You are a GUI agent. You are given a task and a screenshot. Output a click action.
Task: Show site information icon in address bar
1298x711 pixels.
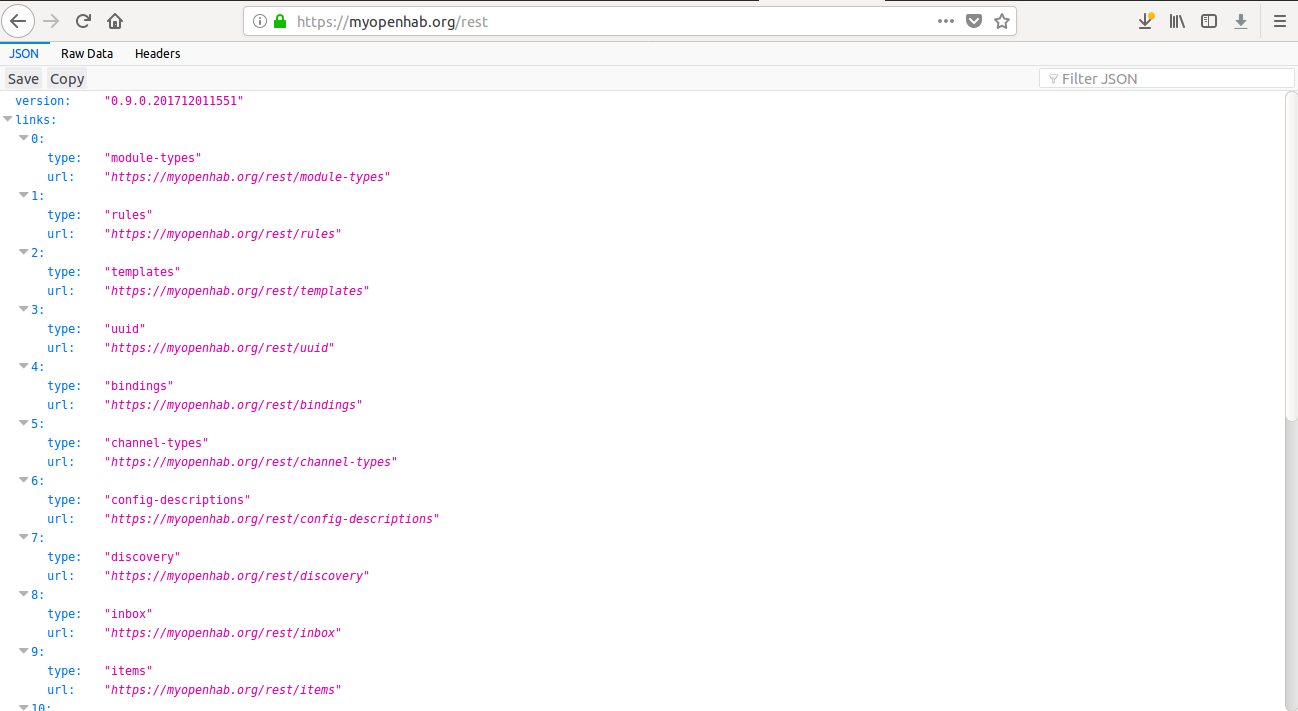pos(260,21)
